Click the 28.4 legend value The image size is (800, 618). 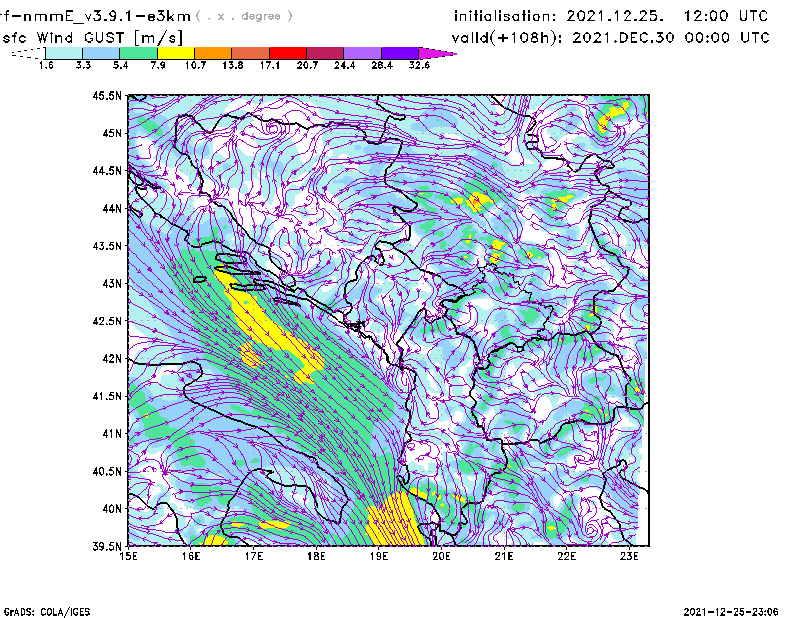tap(382, 65)
